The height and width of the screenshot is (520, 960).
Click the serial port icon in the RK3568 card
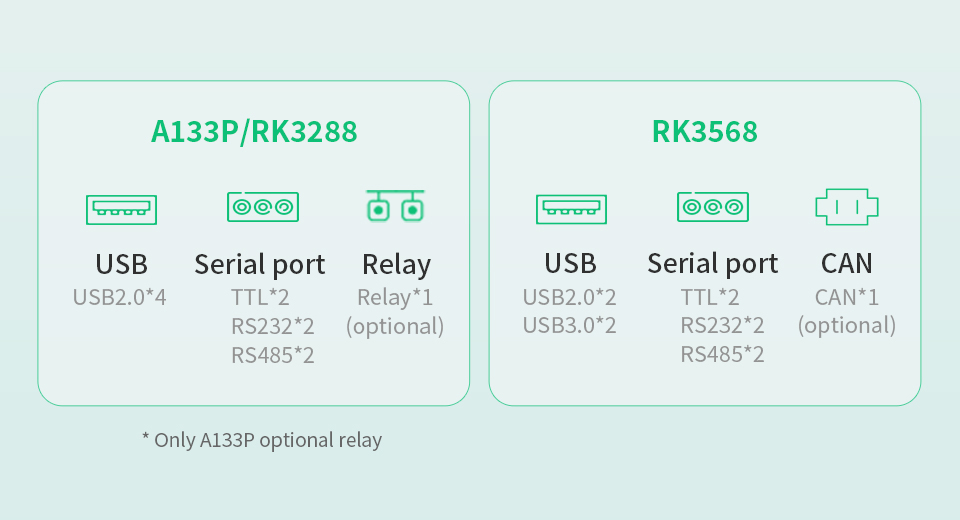pyautogui.click(x=712, y=207)
